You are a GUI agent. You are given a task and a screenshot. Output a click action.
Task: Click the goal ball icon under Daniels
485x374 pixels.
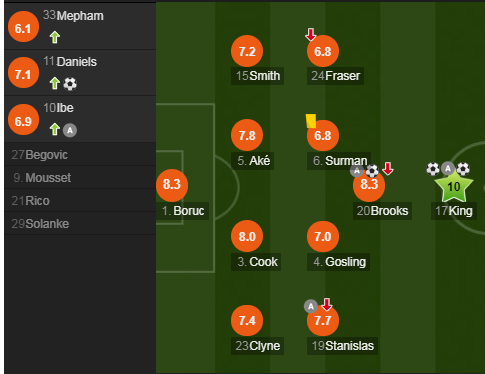[x=70, y=84]
